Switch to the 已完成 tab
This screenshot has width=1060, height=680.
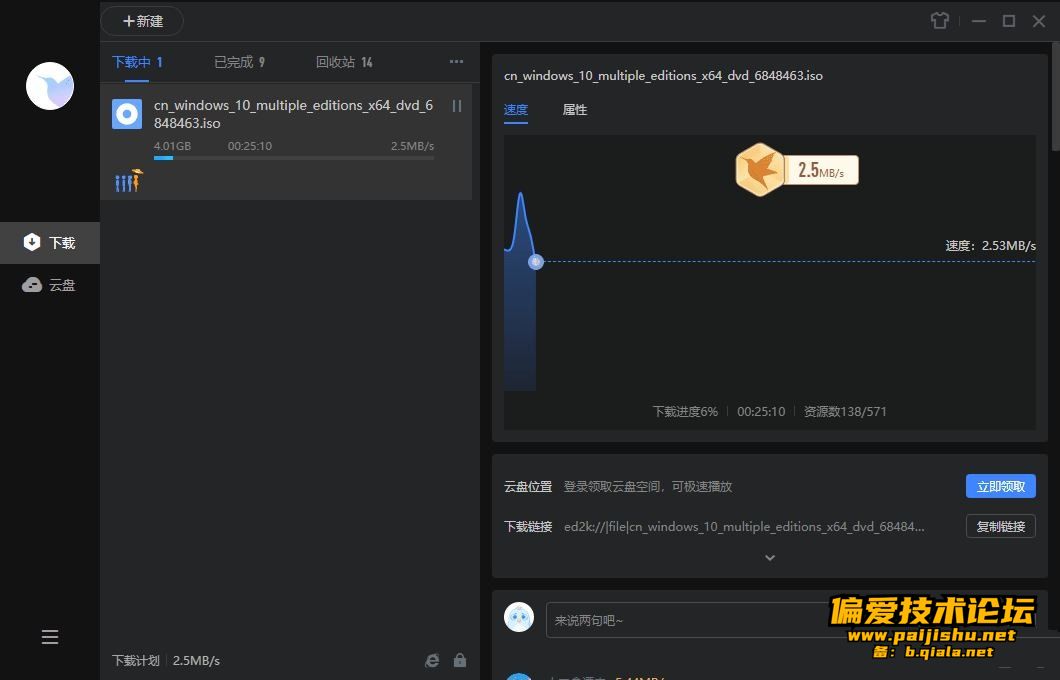pyautogui.click(x=239, y=62)
